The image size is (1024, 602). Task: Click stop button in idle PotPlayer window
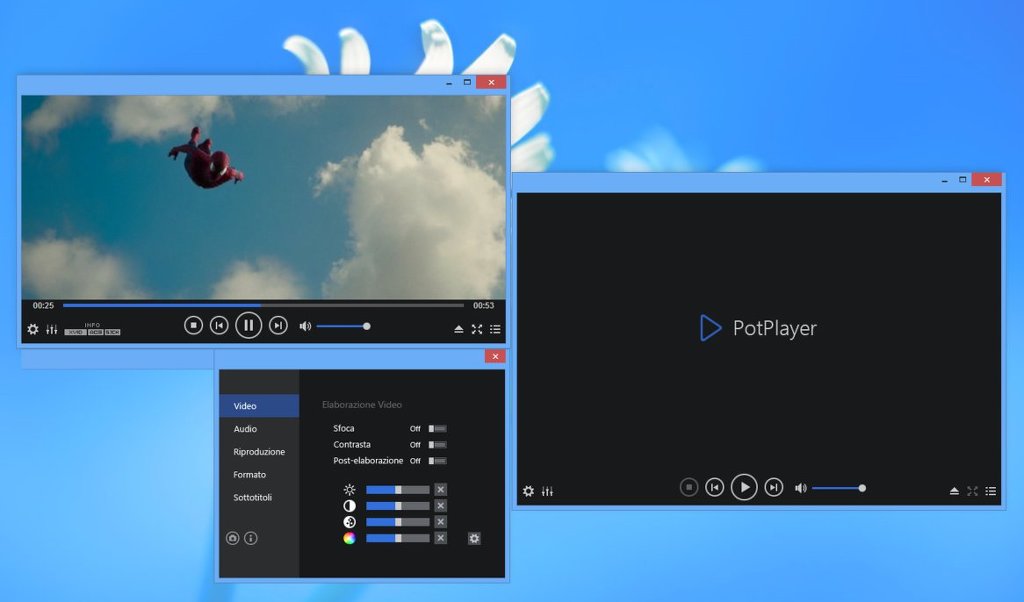(688, 487)
